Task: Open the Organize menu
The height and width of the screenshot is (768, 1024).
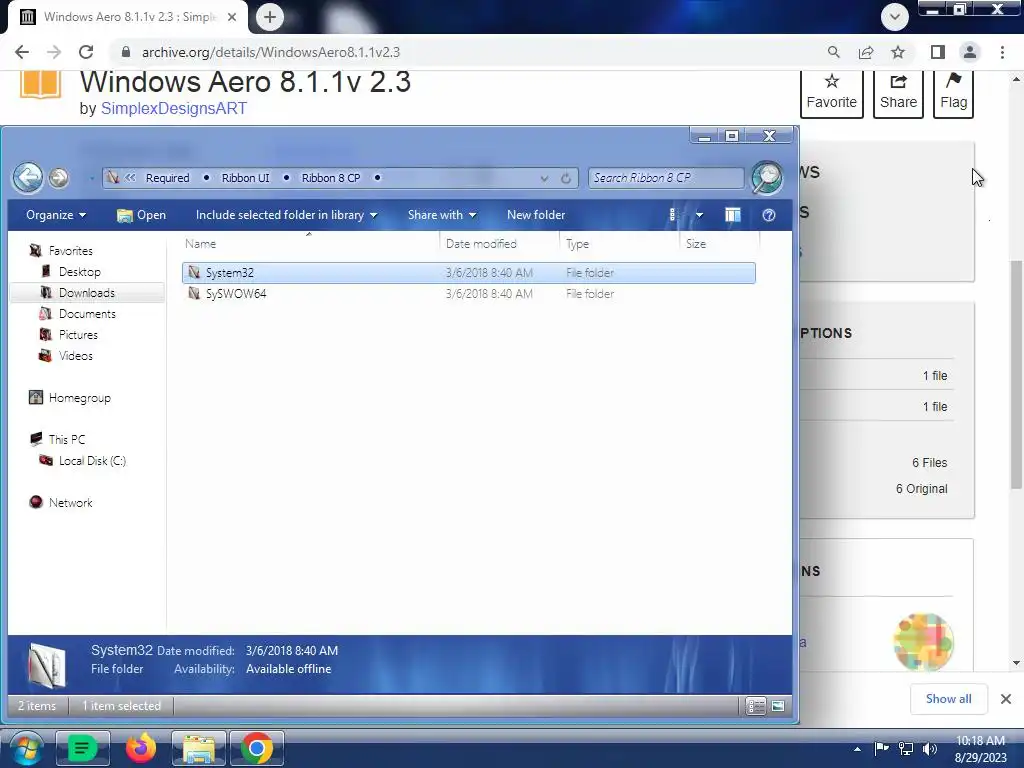Action: (x=56, y=215)
